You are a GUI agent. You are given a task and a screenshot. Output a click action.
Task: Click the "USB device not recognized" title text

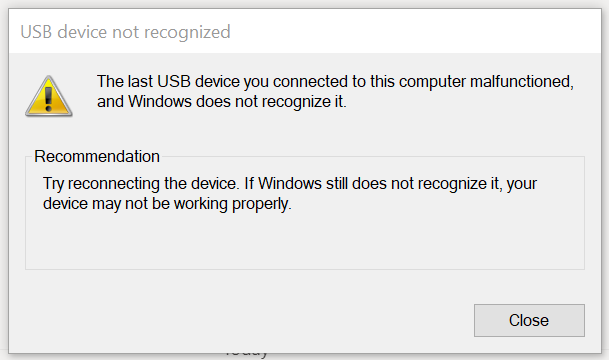click(x=125, y=32)
